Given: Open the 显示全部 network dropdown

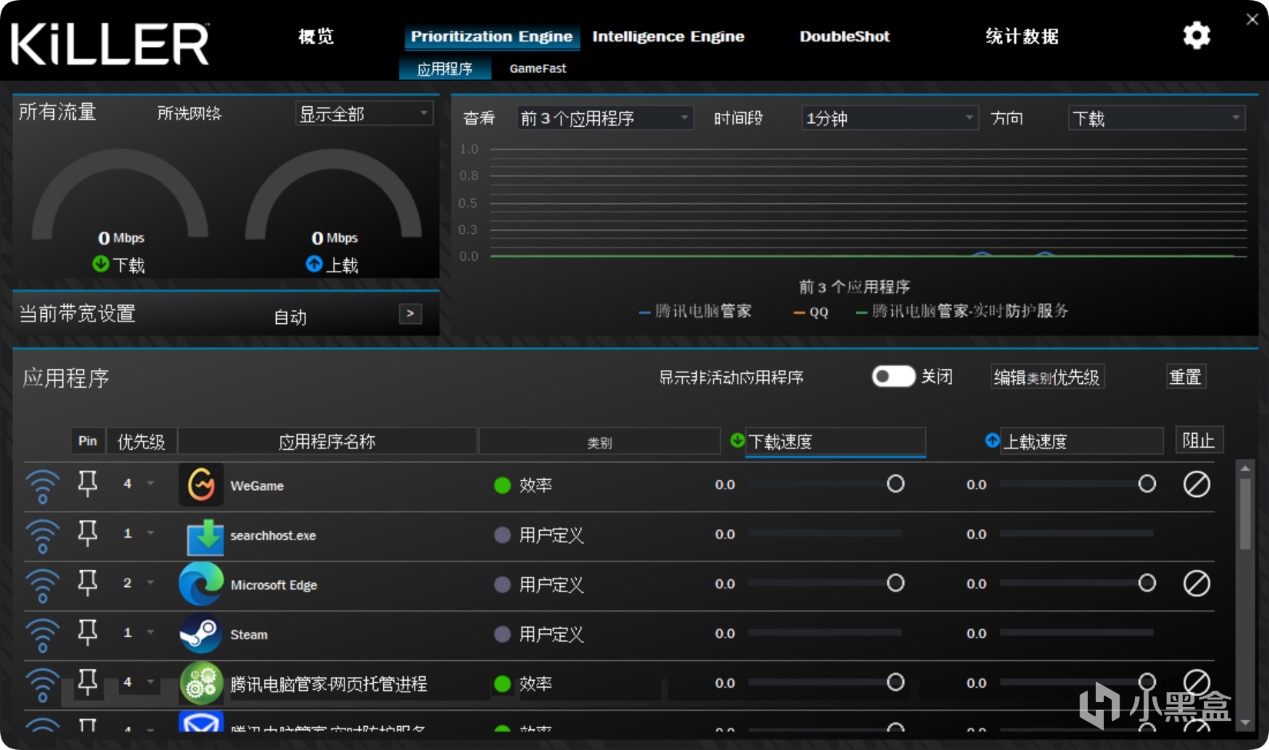Looking at the screenshot, I should coord(364,114).
